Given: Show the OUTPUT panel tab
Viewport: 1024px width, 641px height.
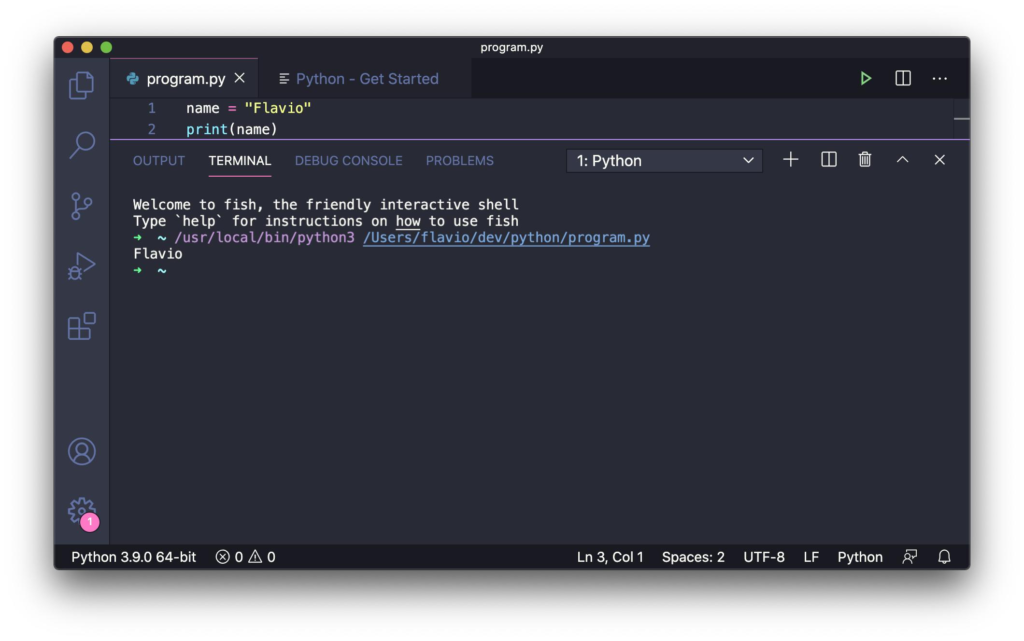Looking at the screenshot, I should pyautogui.click(x=159, y=161).
